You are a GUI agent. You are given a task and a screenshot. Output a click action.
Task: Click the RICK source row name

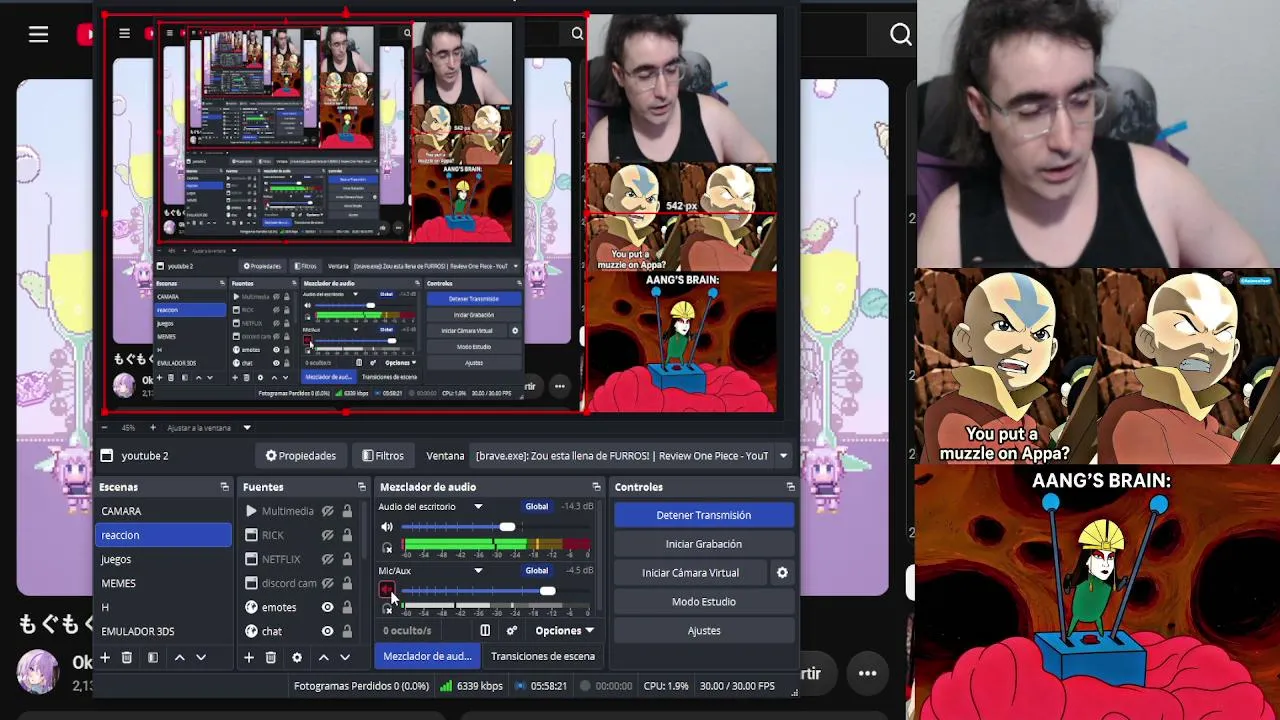pos(273,535)
